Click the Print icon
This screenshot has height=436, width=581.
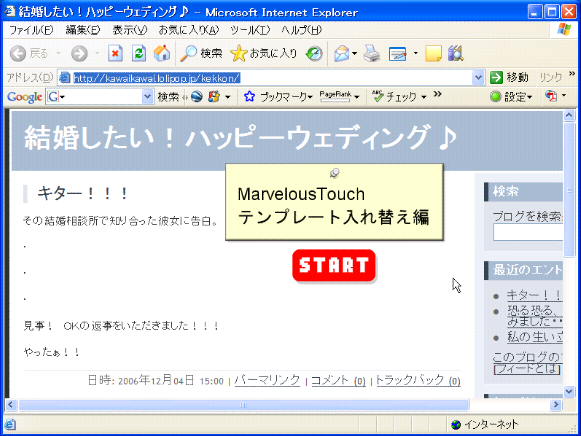click(371, 54)
